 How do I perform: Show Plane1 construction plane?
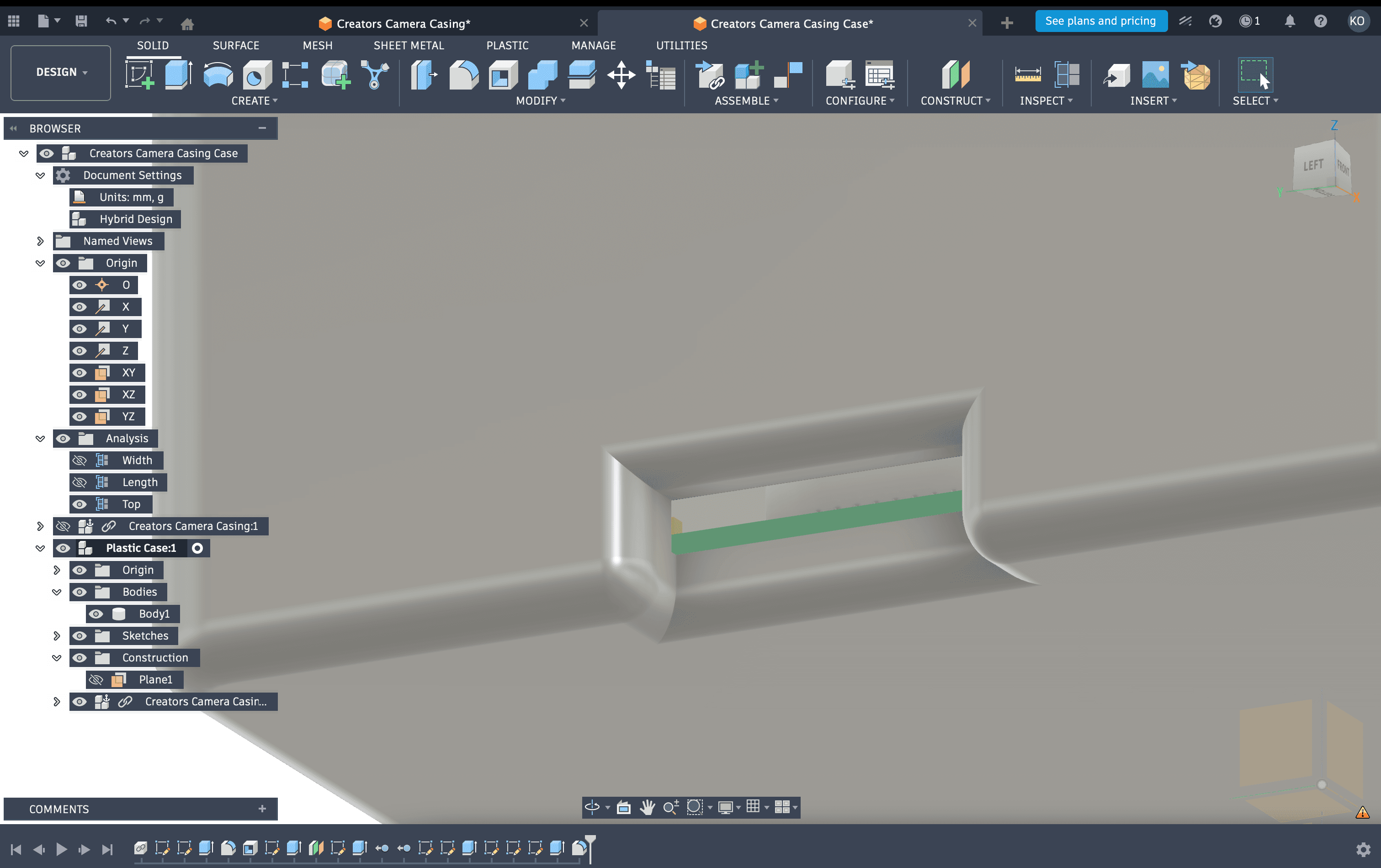coord(96,679)
